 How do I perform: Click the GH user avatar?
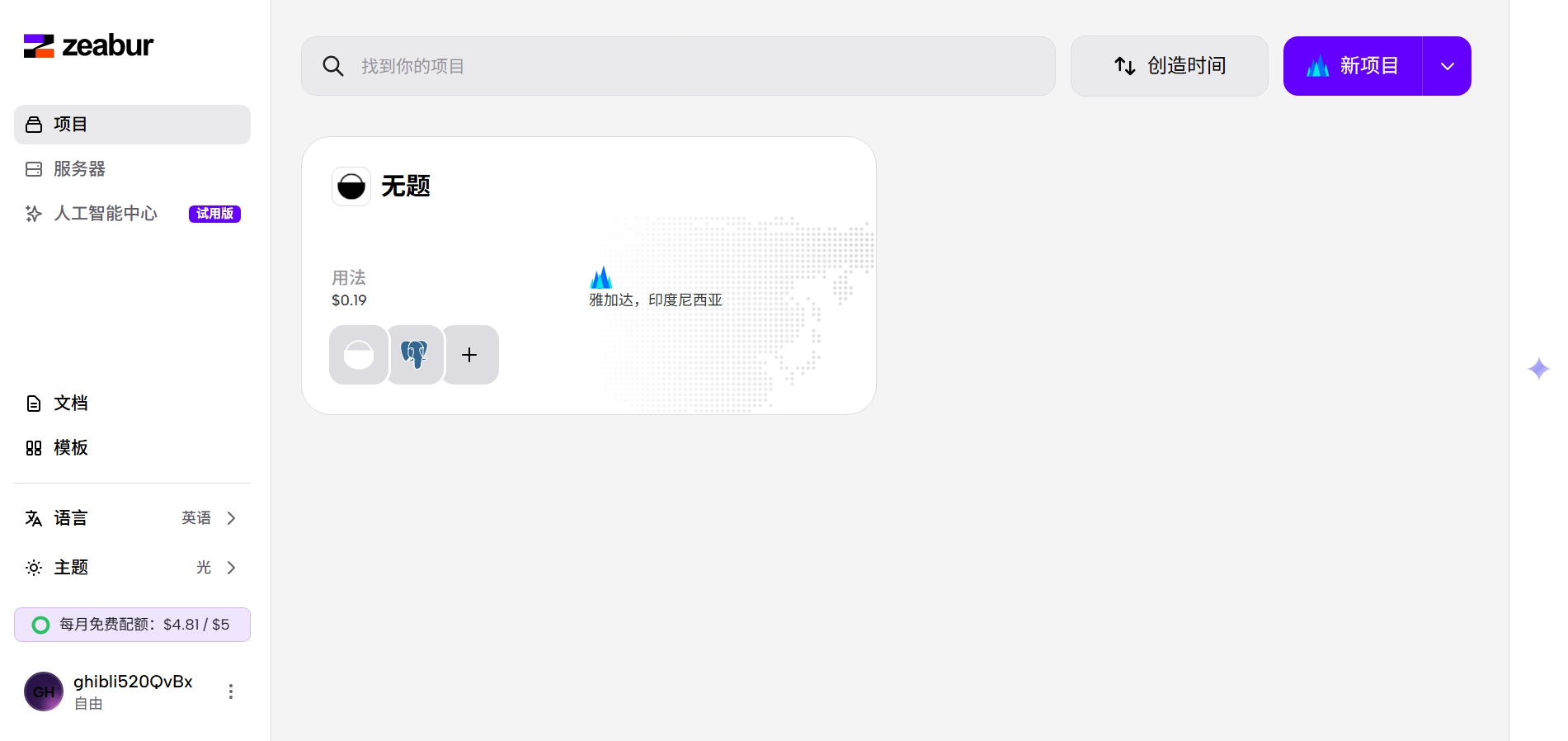point(44,691)
